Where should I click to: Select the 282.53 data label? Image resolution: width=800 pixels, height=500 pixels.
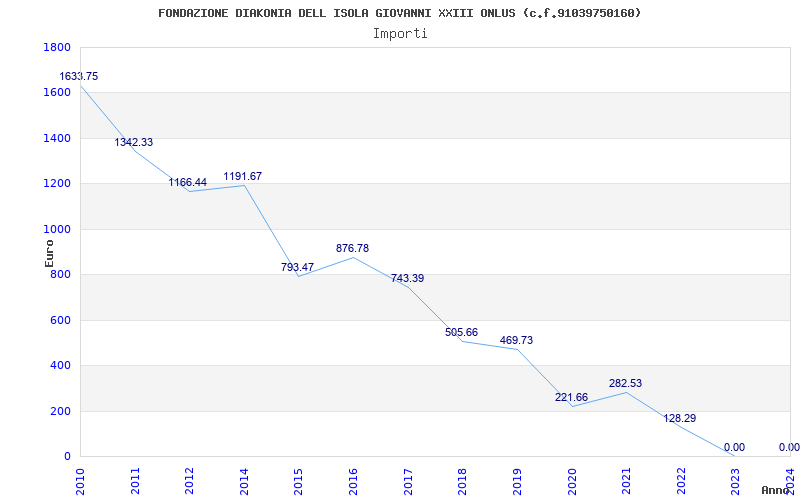(x=625, y=383)
